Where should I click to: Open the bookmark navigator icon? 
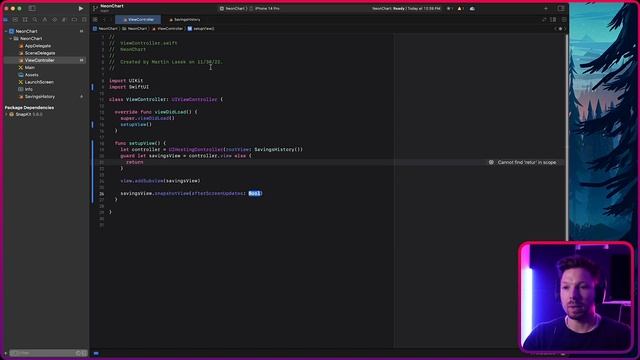pyautogui.click(x=25, y=20)
